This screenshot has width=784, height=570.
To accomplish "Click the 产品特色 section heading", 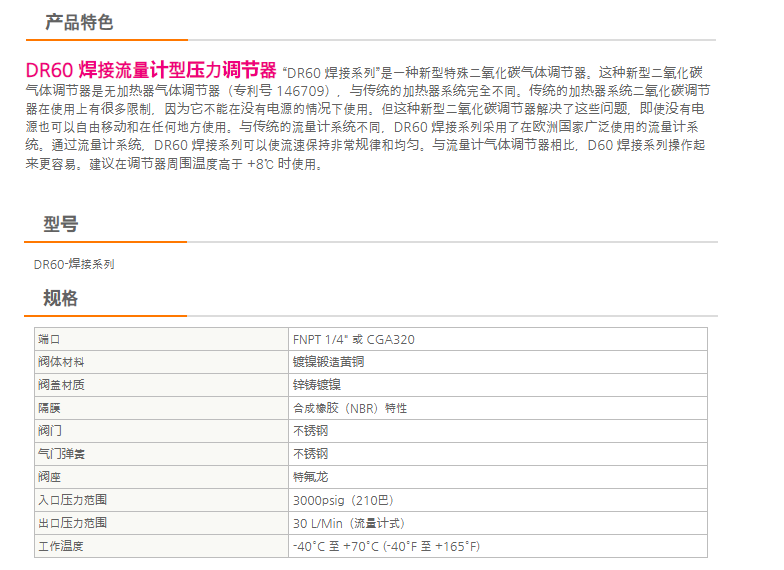I will [x=79, y=22].
